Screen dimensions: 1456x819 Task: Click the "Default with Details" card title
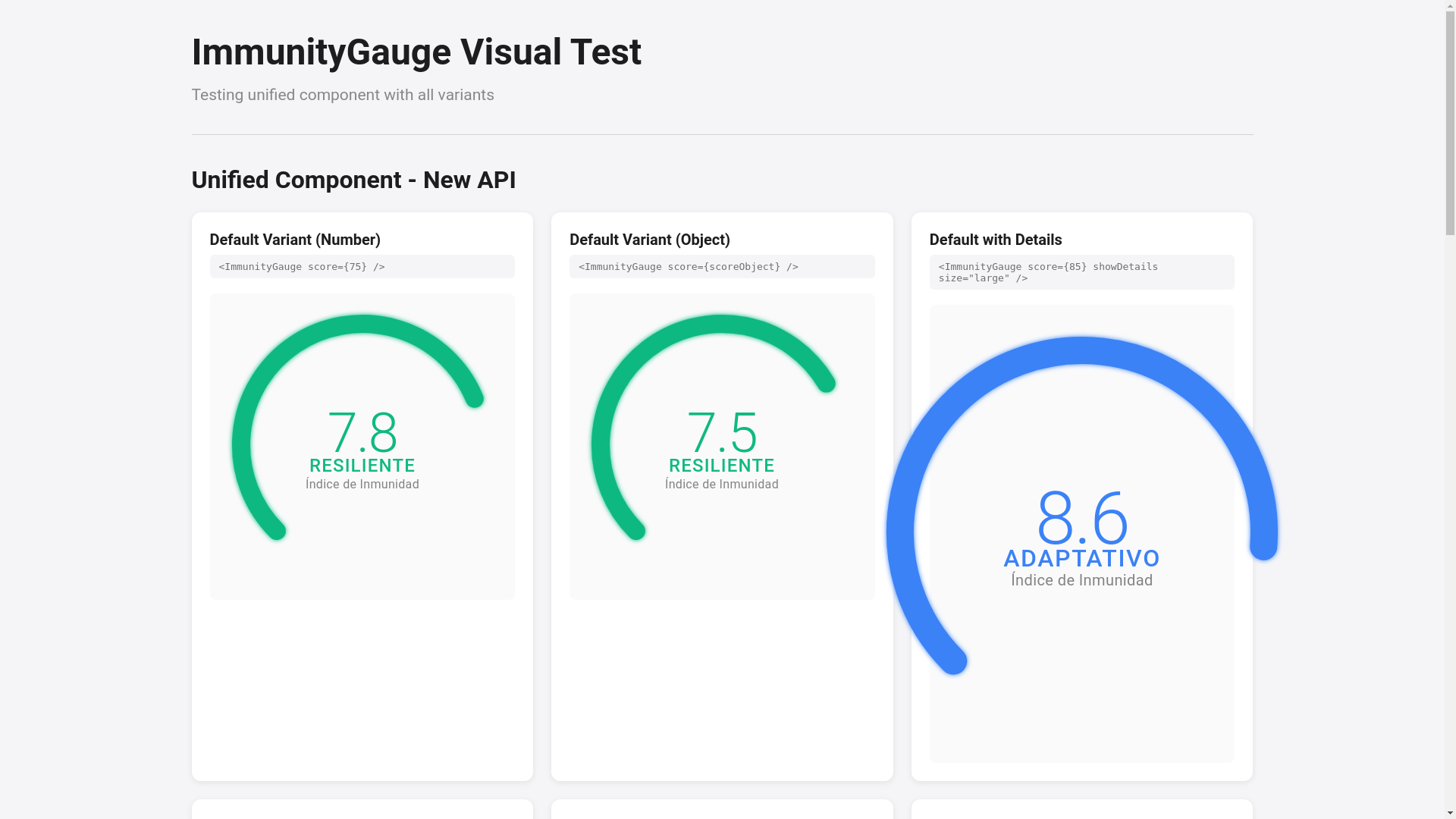coord(996,240)
